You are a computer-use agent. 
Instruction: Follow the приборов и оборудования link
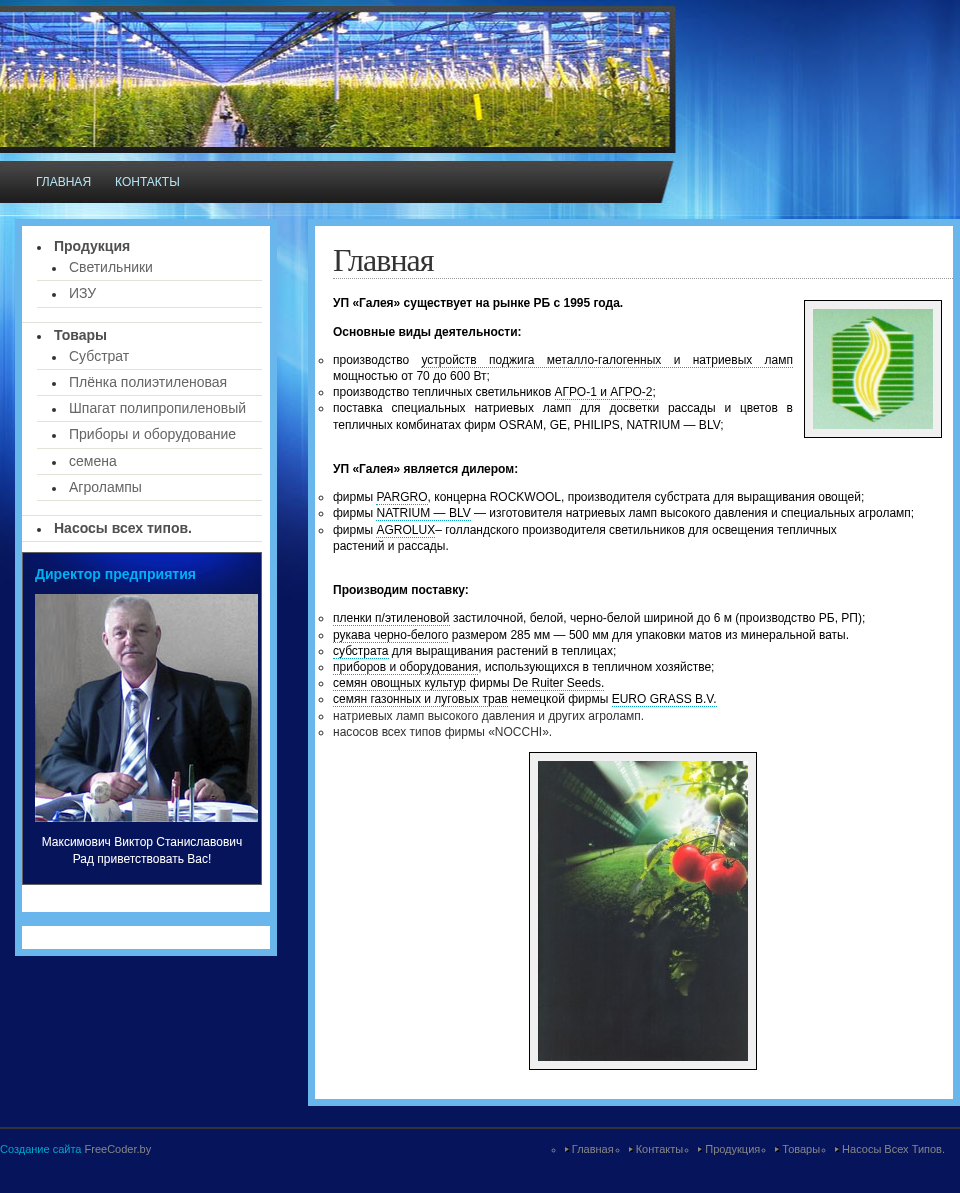point(405,666)
